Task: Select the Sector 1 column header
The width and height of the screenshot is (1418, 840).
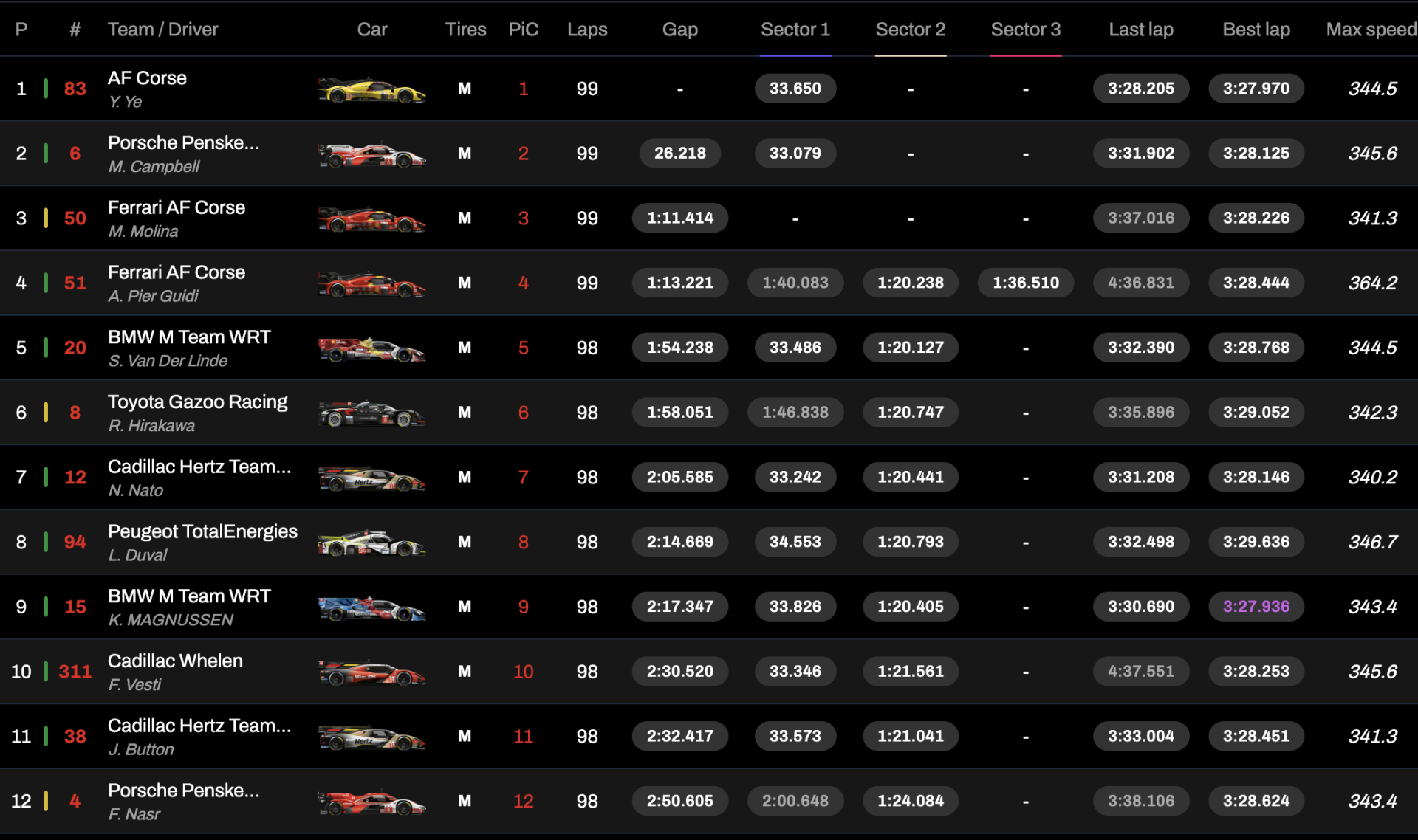Action: coord(795,30)
